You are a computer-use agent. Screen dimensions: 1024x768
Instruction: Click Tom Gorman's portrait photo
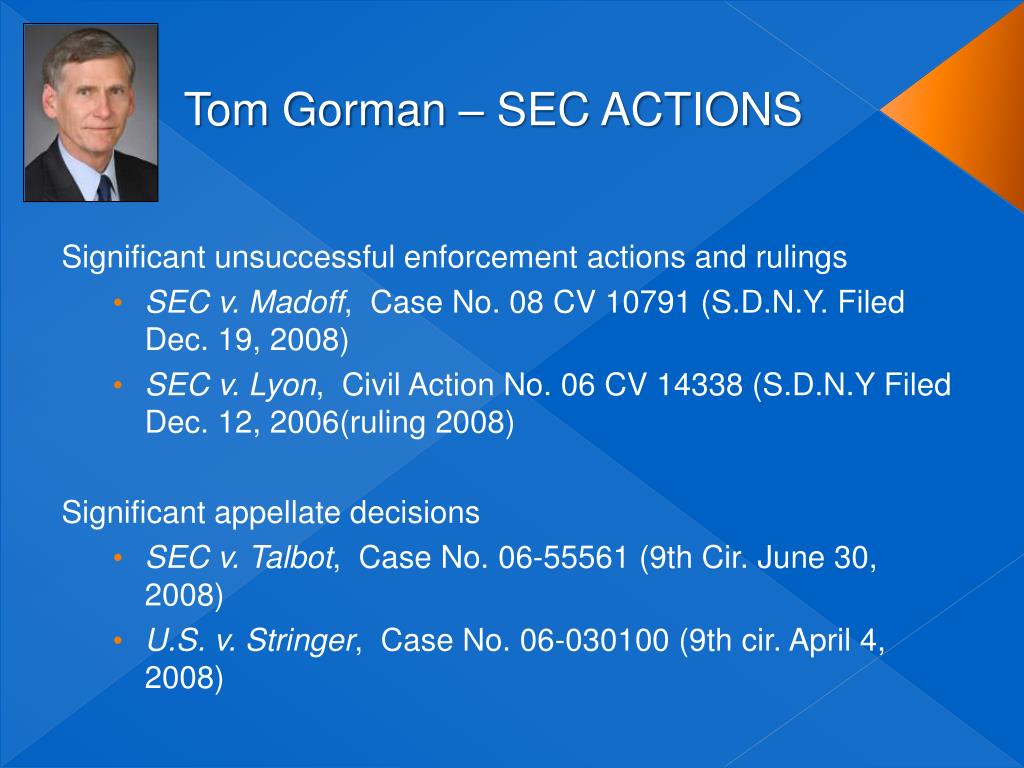pos(91,112)
